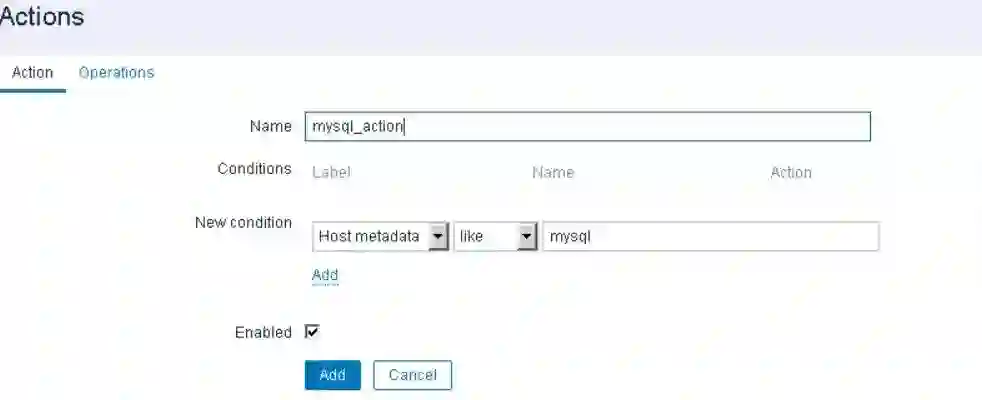Viewport: 982px width, 400px height.
Task: Open the Host metadata condition type dropdown
Action: point(369,237)
